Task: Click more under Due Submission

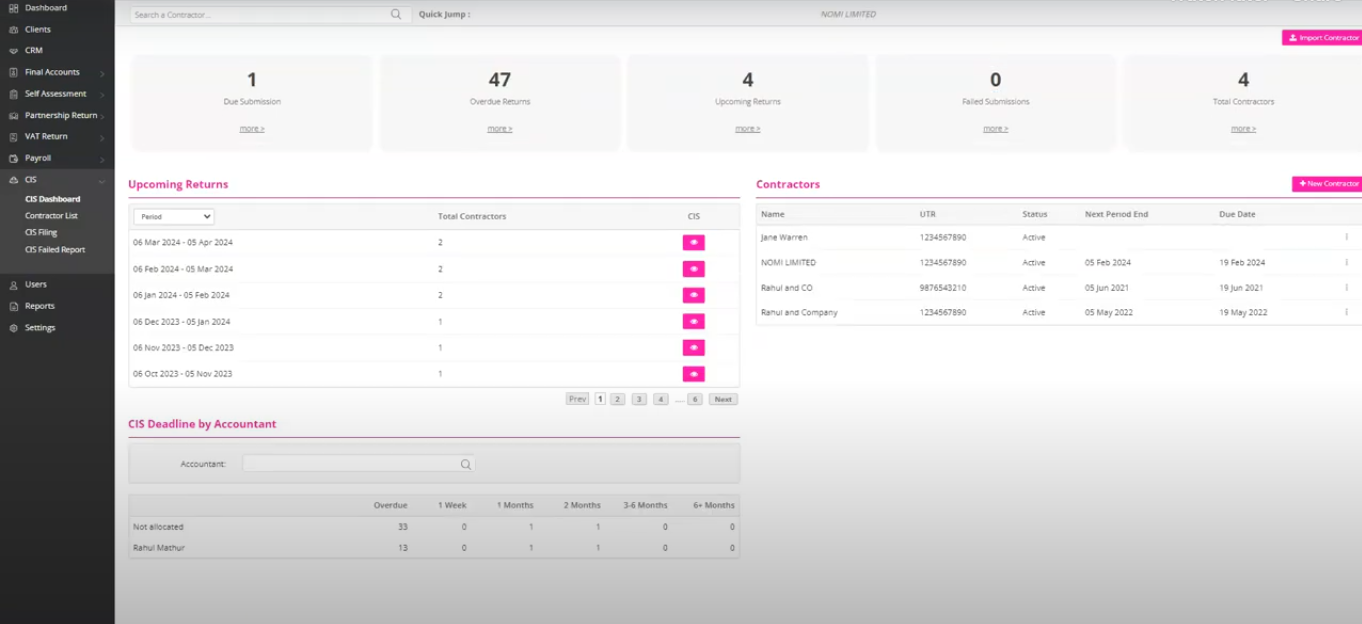Action: (x=252, y=129)
